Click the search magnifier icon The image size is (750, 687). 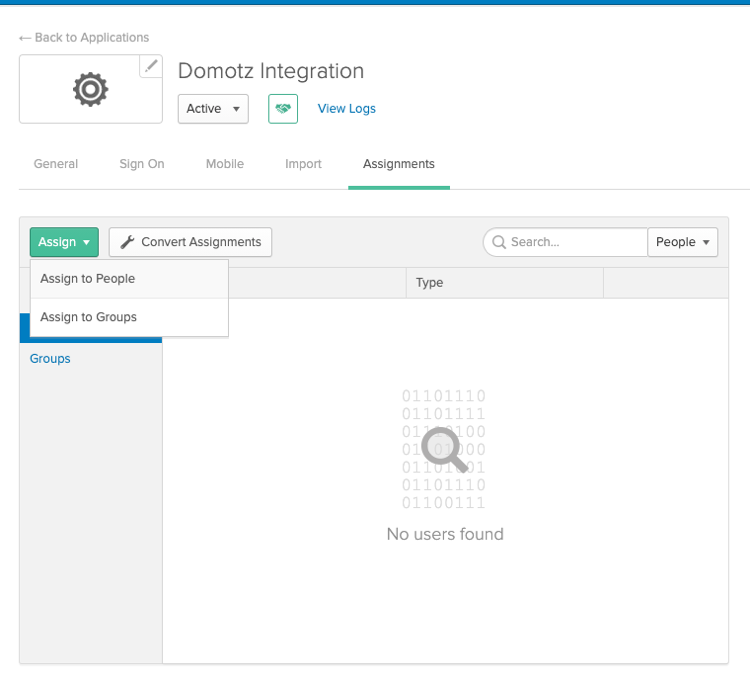[499, 242]
